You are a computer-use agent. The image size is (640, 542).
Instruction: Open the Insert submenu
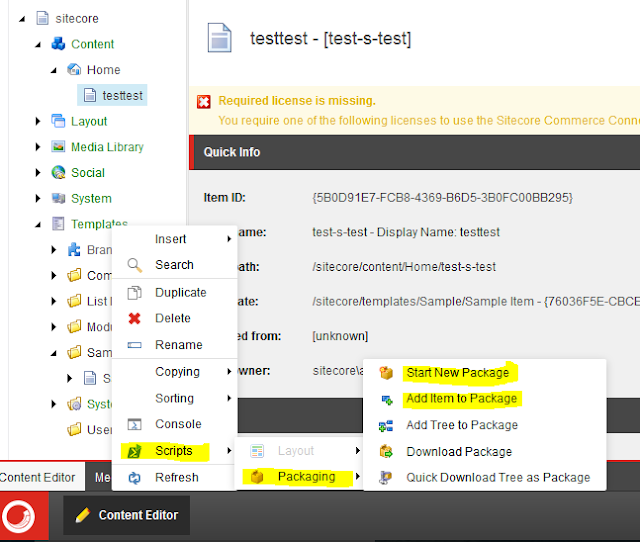point(175,239)
